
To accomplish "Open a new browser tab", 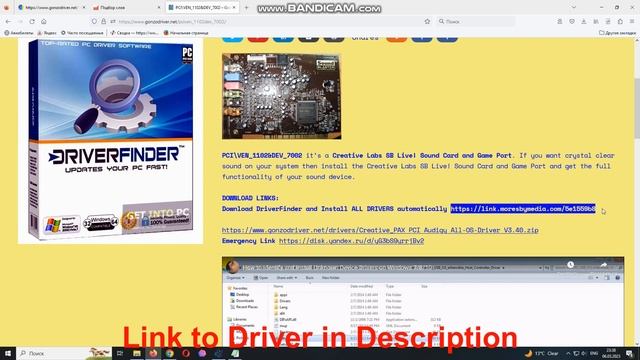I will point(246,7).
